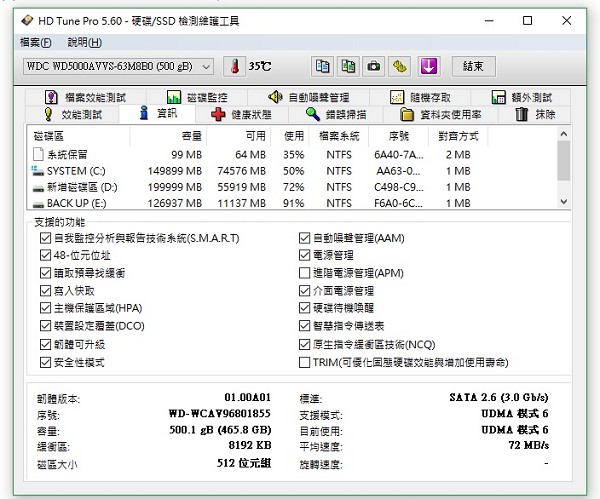Toggle the 裝置設定覆蓋(DCO) checkbox

[45, 326]
